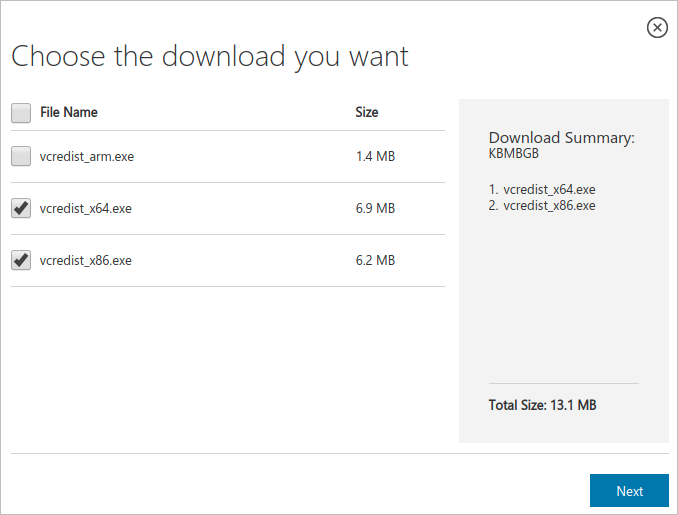
Task: Click summary item 1 vcredist_x64.exe
Action: click(542, 189)
